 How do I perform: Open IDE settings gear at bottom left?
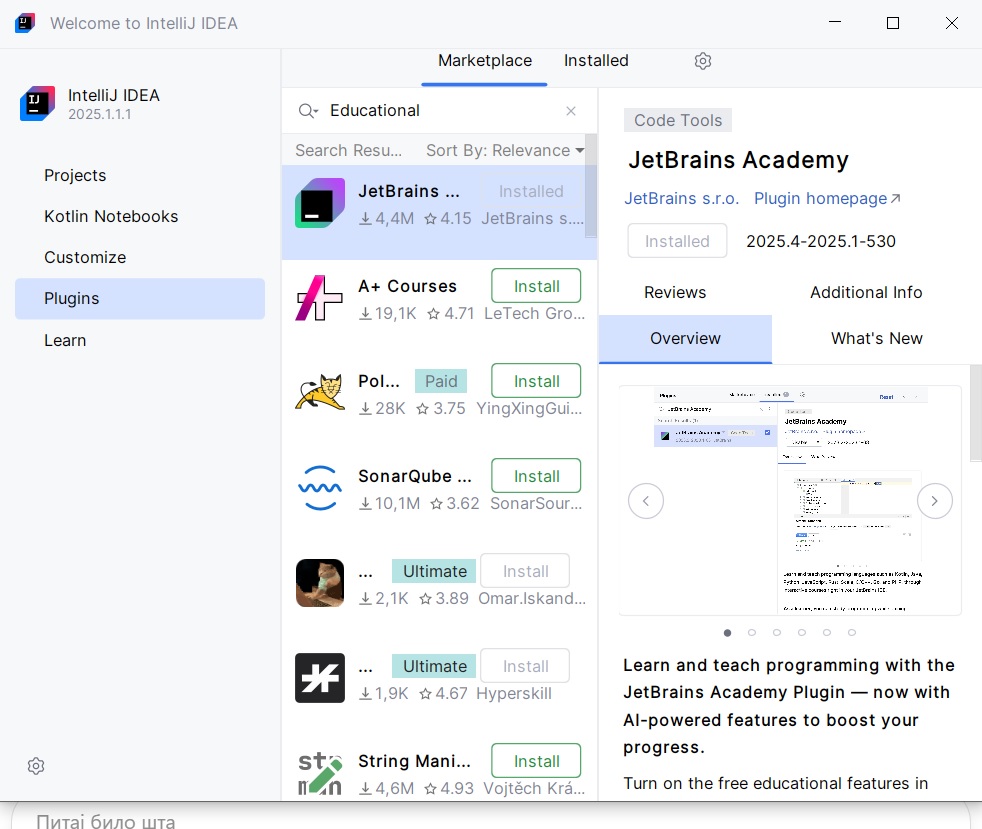36,766
